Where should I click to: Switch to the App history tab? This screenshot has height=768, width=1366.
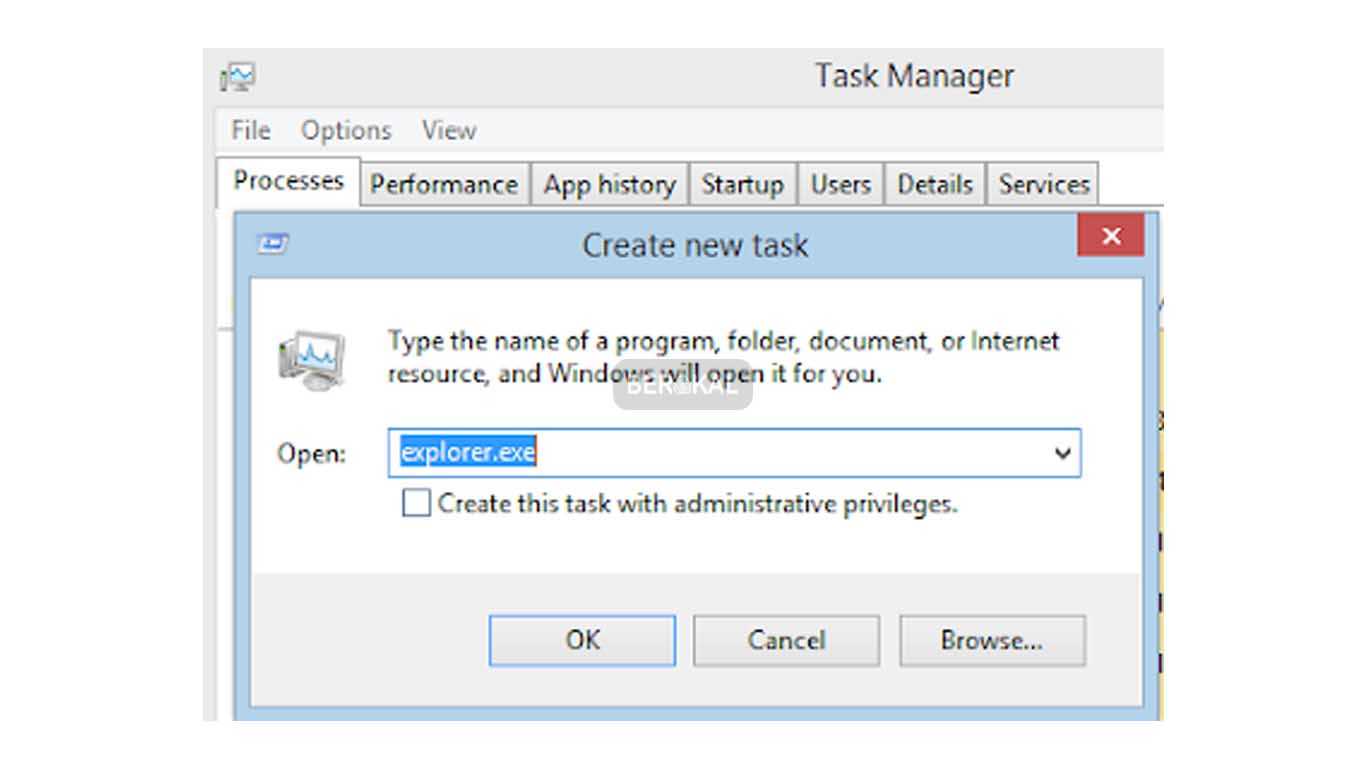pos(609,185)
